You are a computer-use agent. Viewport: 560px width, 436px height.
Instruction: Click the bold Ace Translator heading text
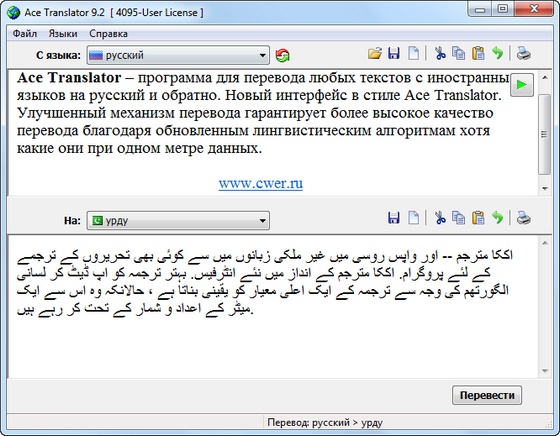click(69, 77)
